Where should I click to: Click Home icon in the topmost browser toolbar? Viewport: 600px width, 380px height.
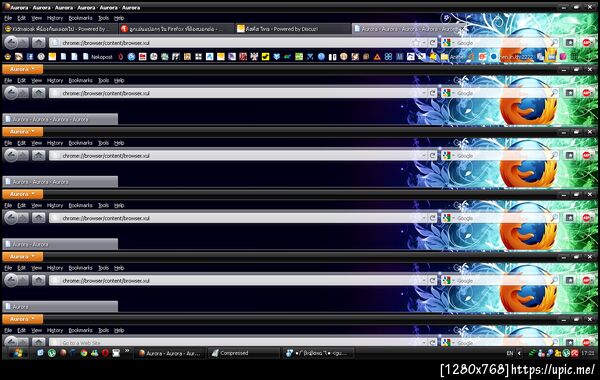click(x=38, y=42)
